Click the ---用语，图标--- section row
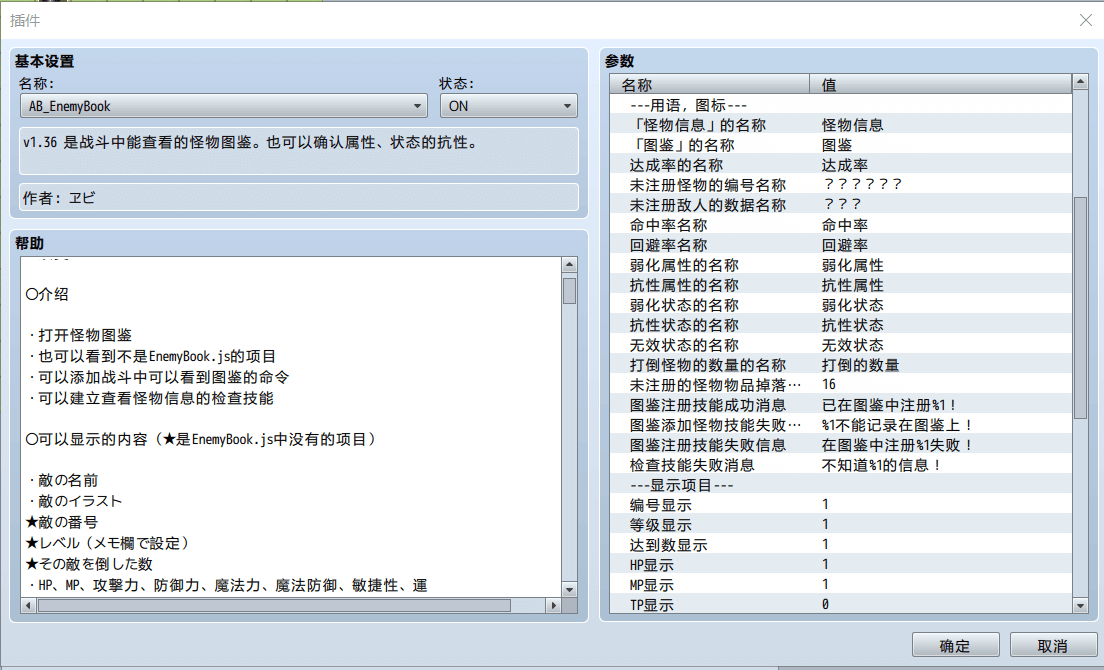This screenshot has width=1104, height=670. 841,106
